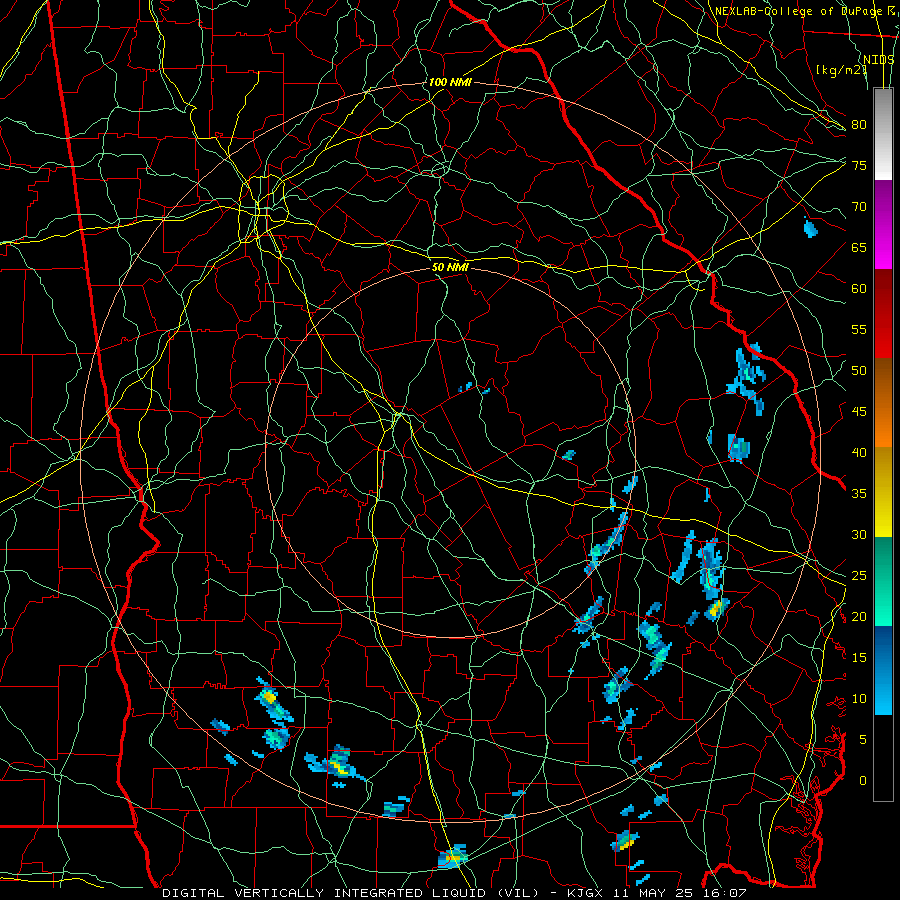Click the 60 value on the scale

point(859,289)
